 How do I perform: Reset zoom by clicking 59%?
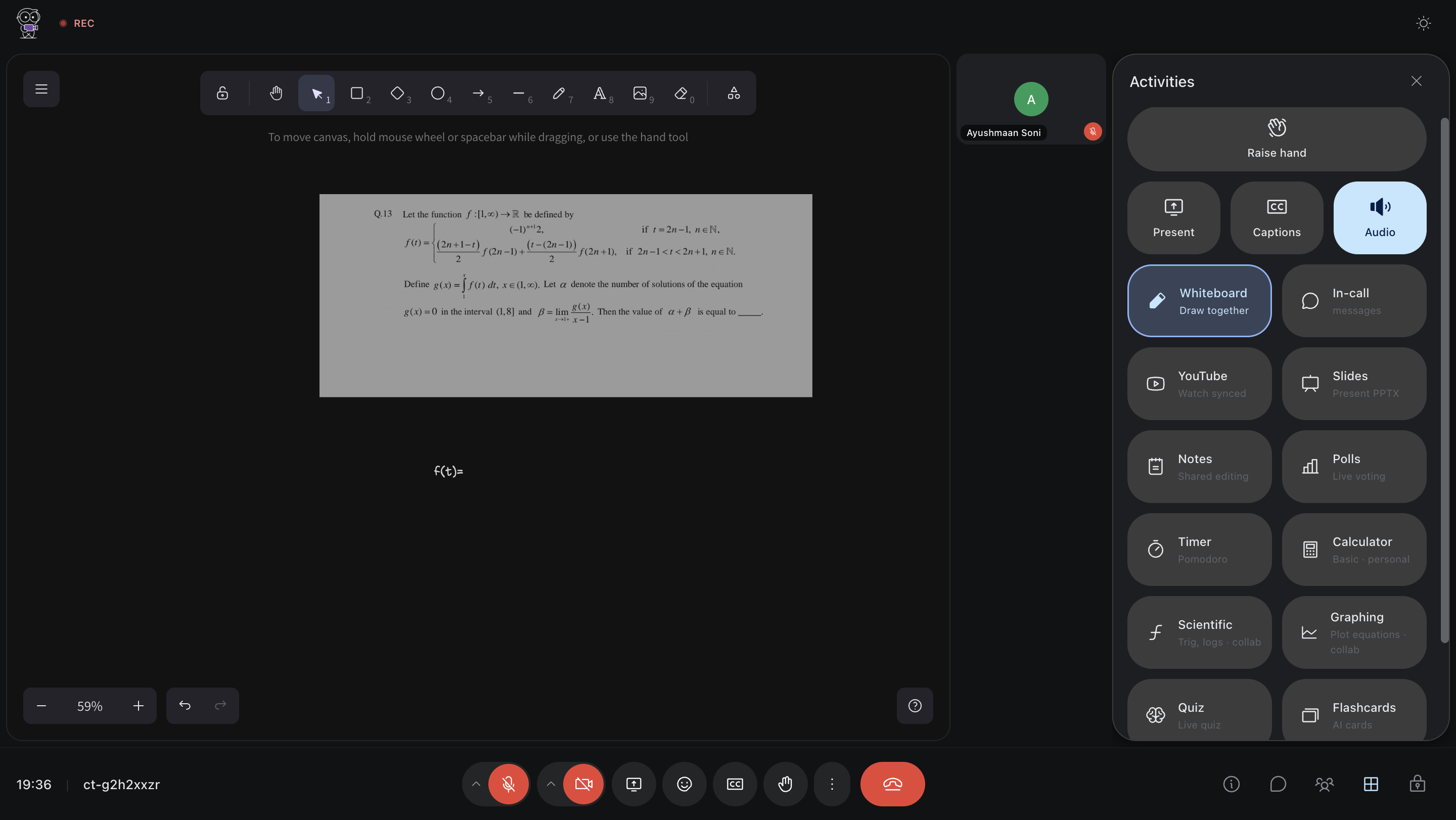coord(90,706)
